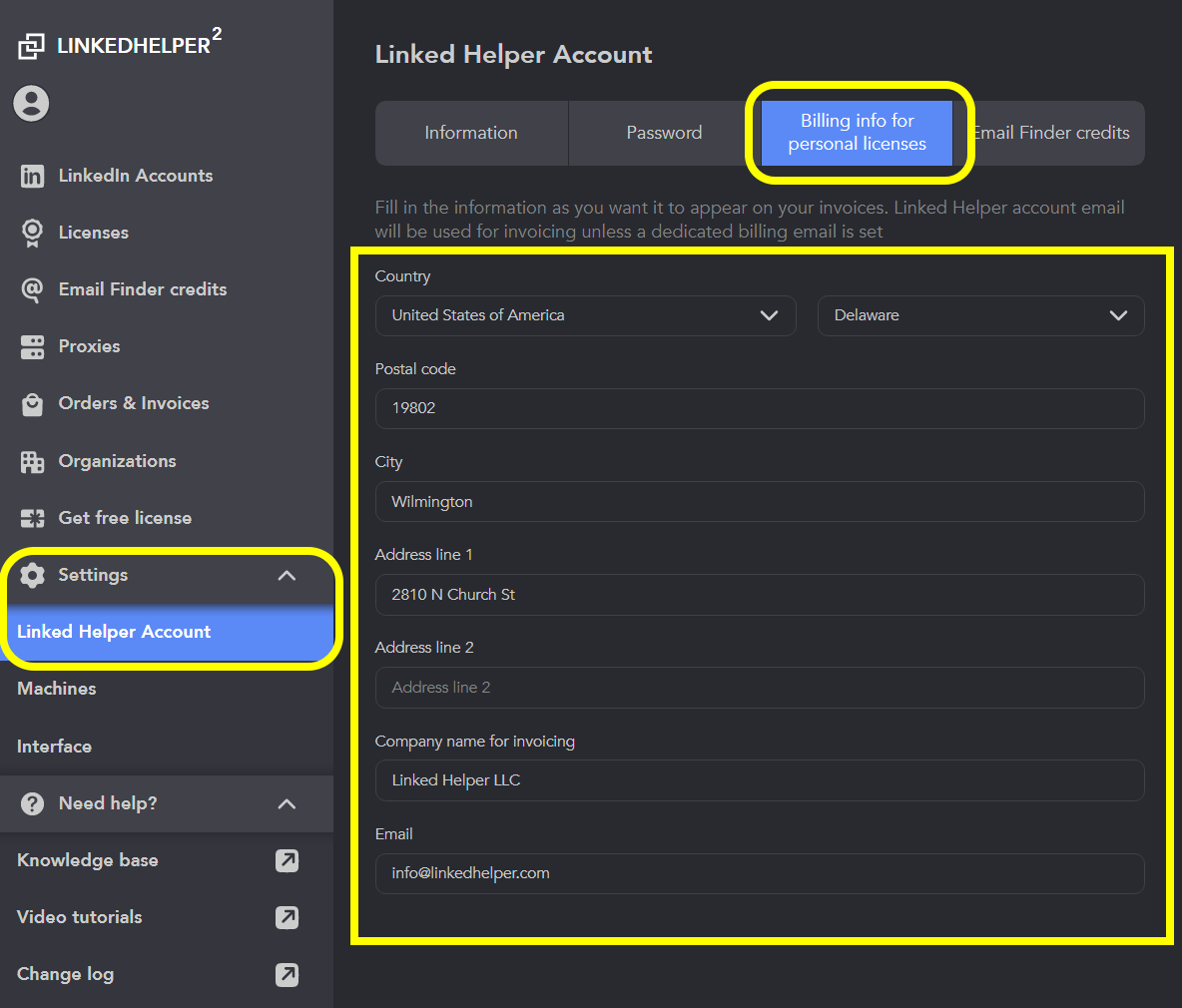This screenshot has height=1008, width=1182.
Task: Collapse the Need help section chevron
Action: 287,803
